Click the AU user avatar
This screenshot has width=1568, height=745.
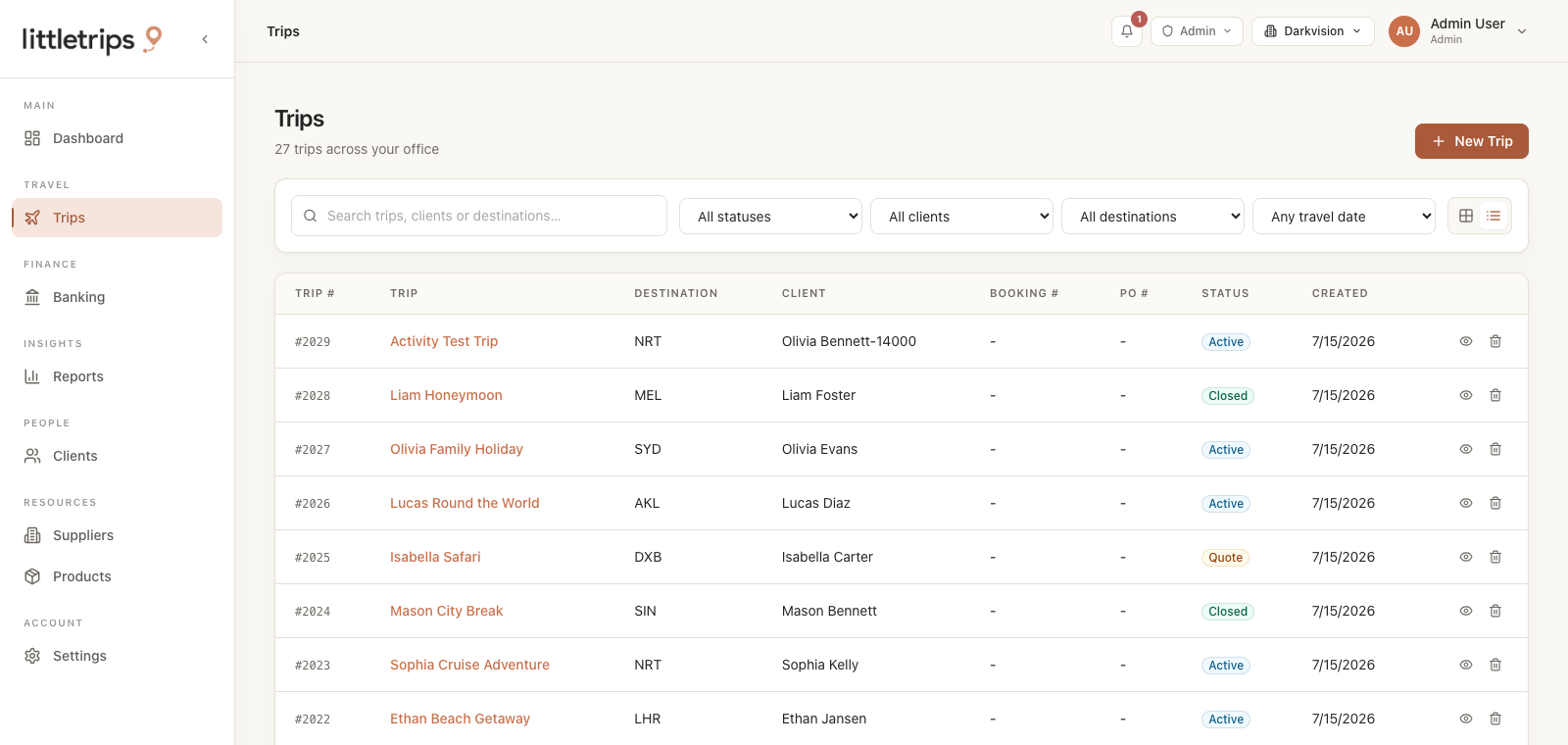click(x=1404, y=31)
